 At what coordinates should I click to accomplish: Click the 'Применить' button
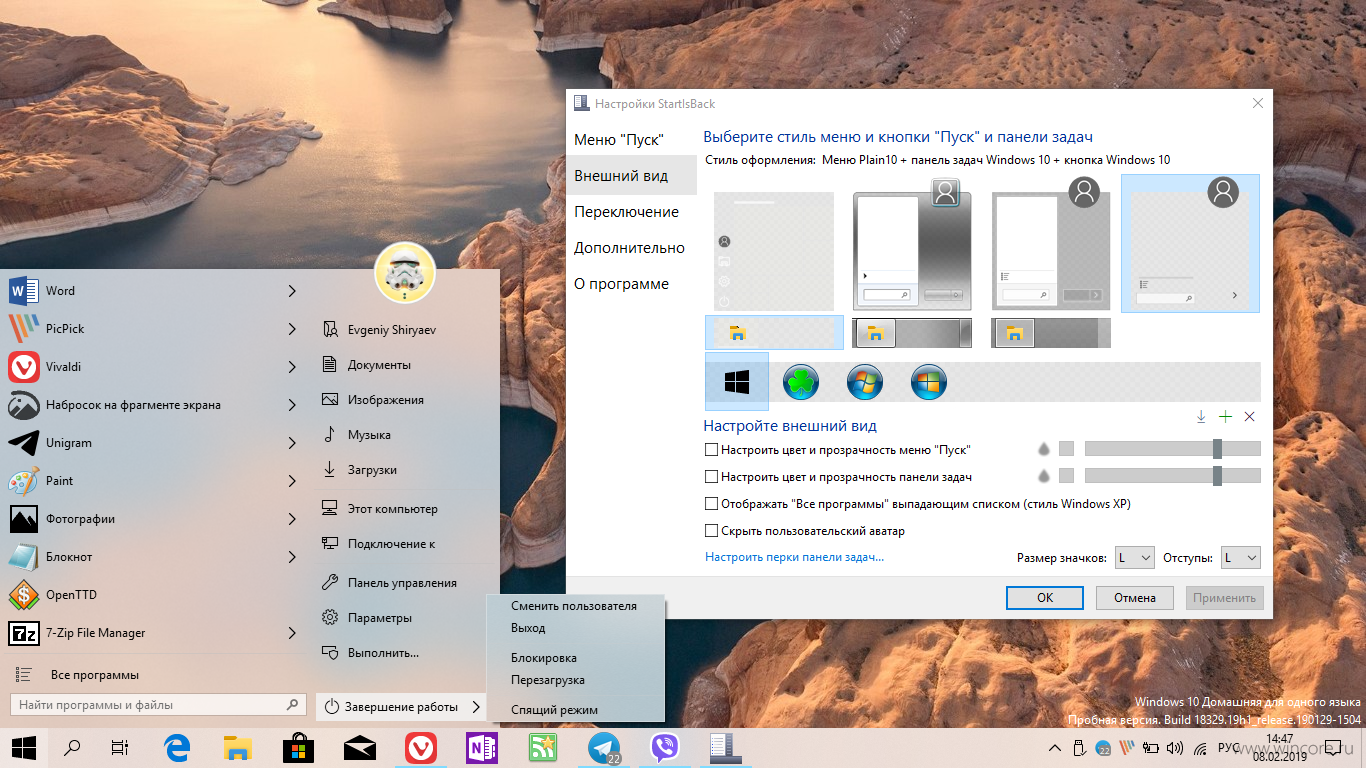(x=1225, y=598)
